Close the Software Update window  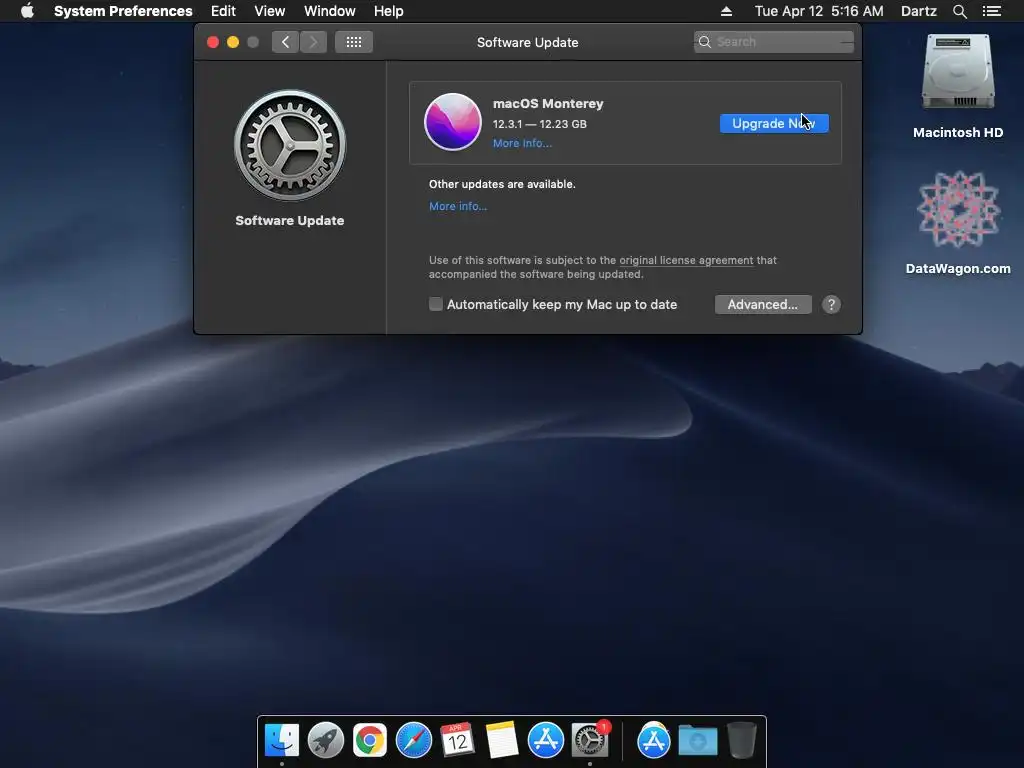[x=213, y=42]
